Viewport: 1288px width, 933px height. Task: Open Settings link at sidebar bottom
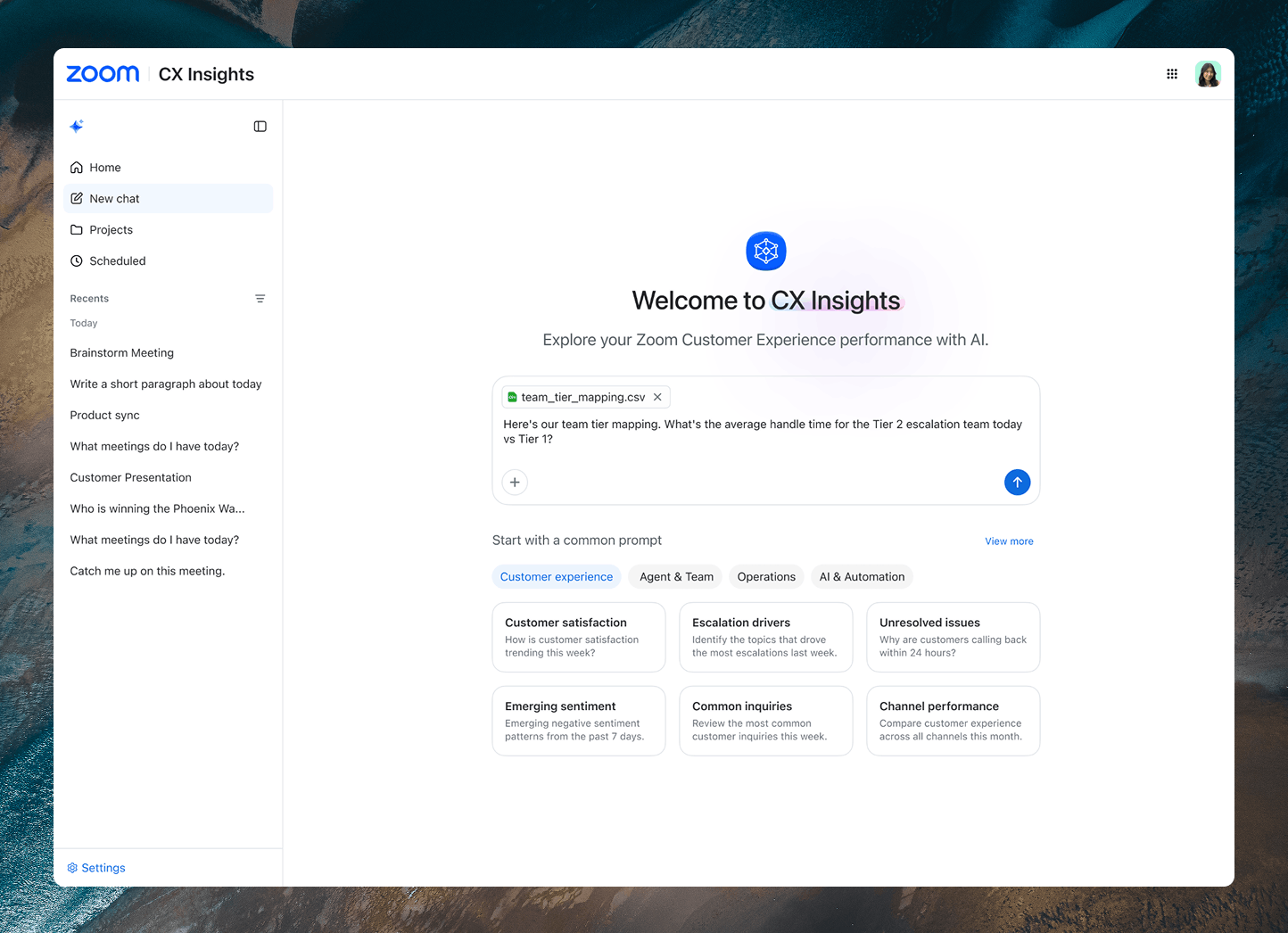[x=96, y=868]
